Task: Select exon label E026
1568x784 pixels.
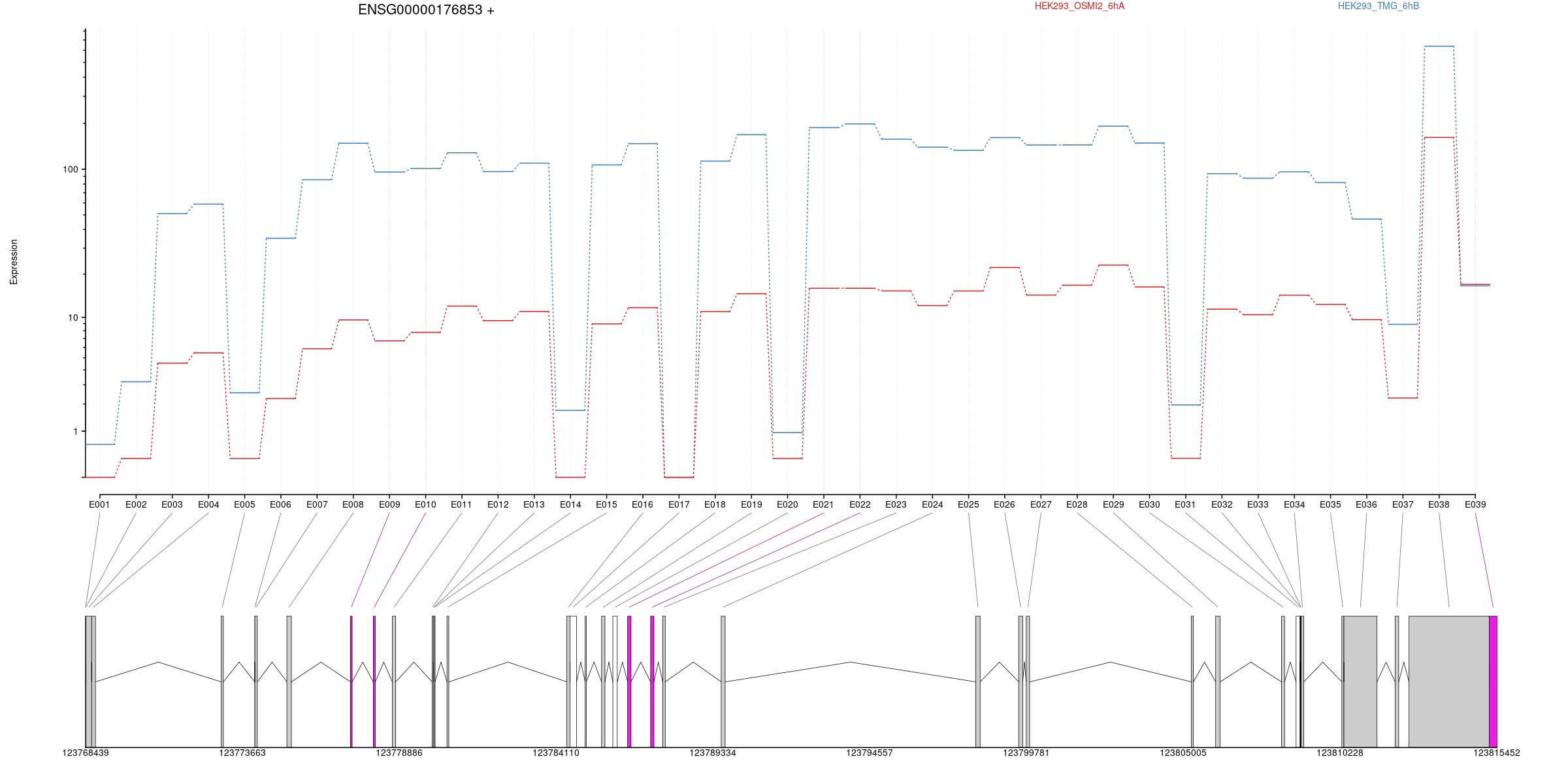Action: point(1004,504)
